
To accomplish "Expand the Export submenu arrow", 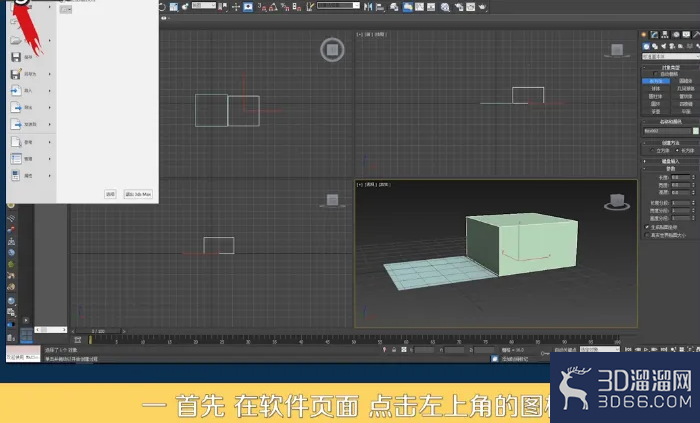I will coord(50,108).
